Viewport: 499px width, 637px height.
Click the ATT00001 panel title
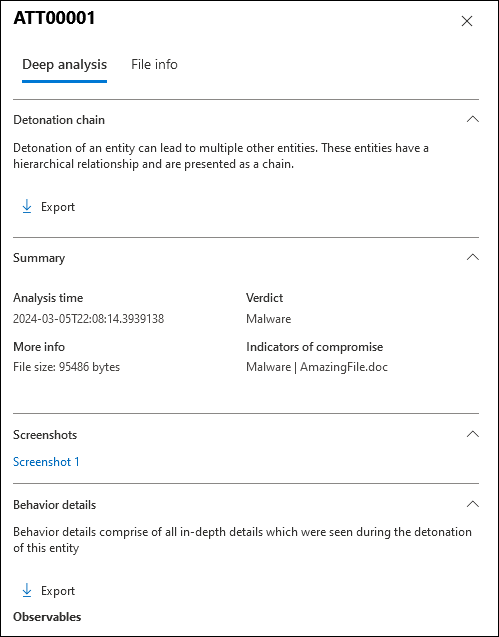click(54, 18)
